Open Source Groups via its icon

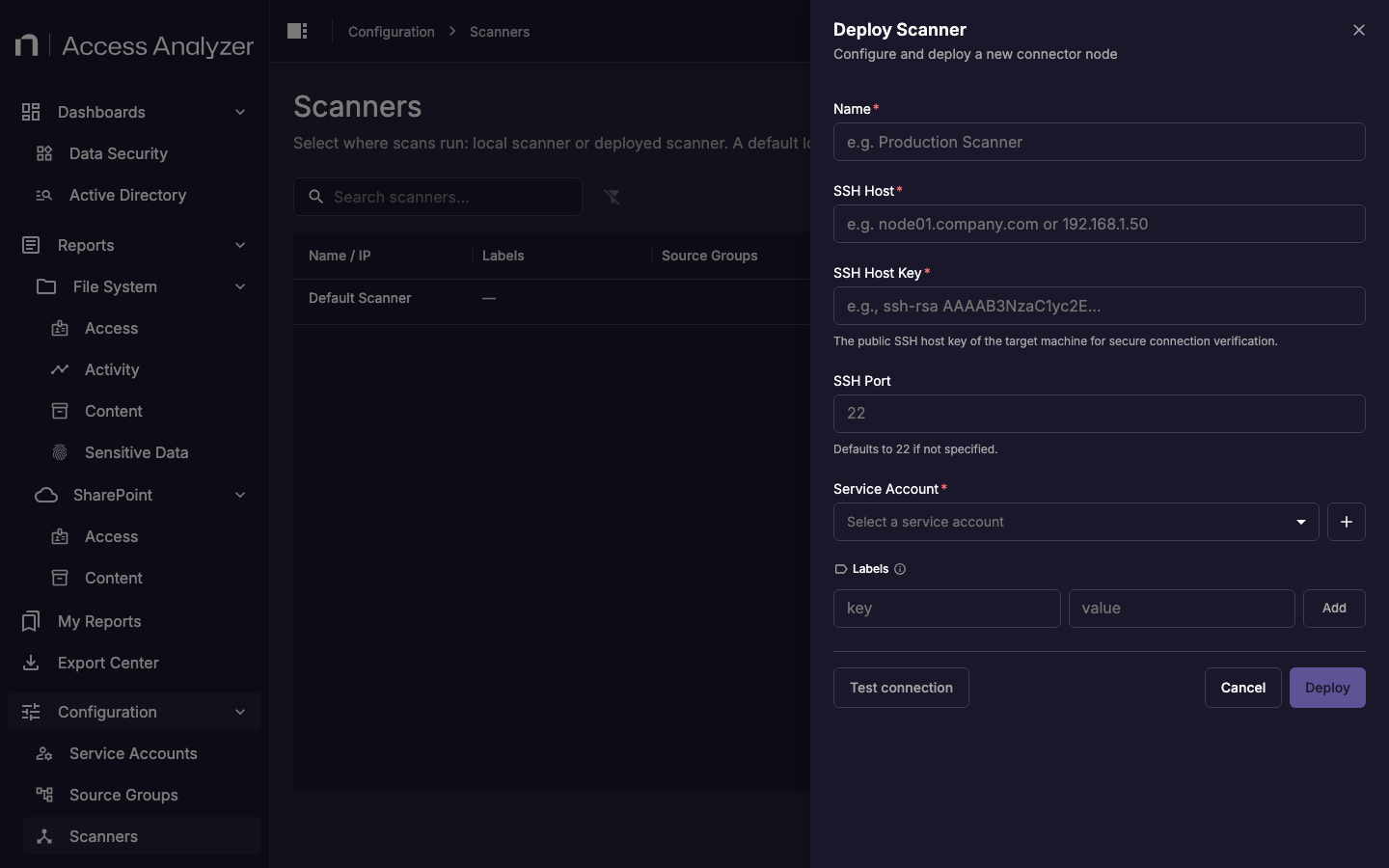[42, 795]
